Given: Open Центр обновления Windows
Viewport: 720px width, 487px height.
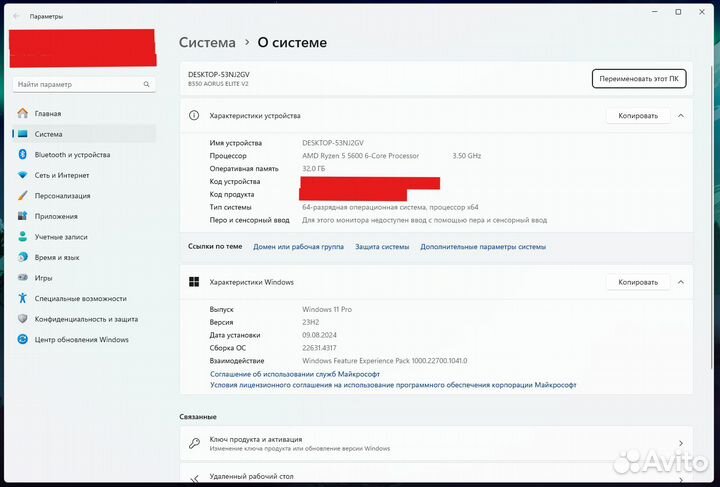Looking at the screenshot, I should [x=82, y=339].
